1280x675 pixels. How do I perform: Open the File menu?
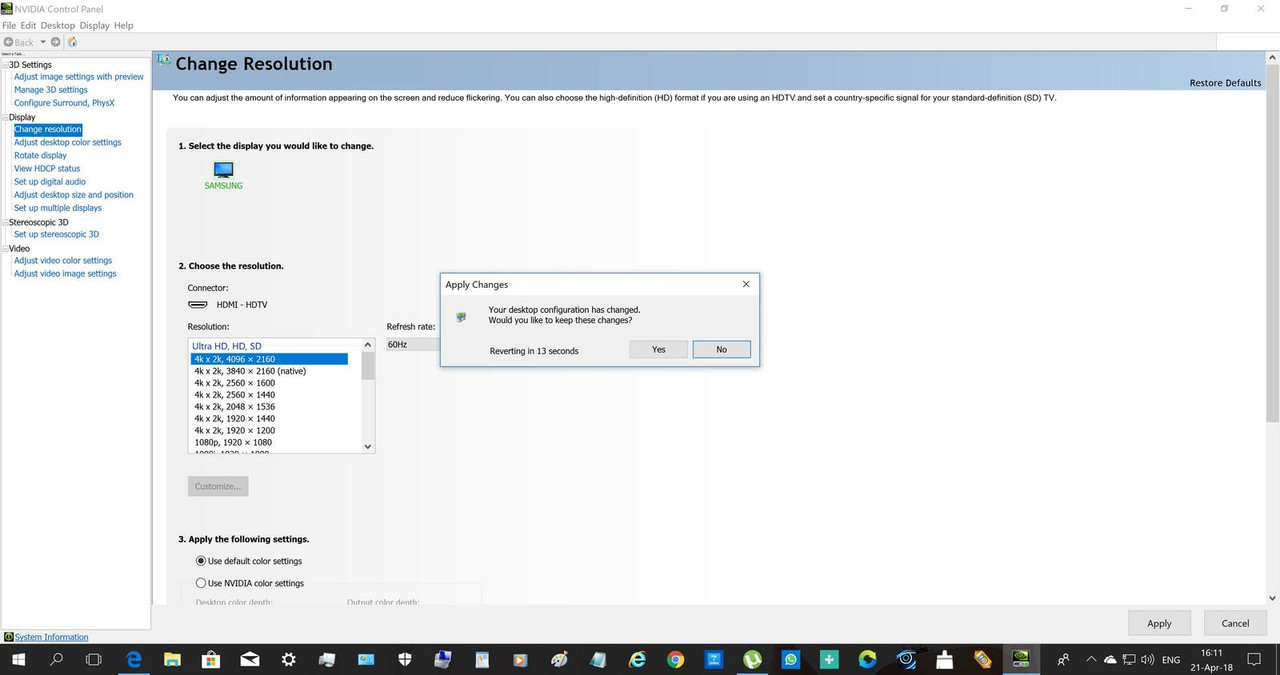click(9, 25)
